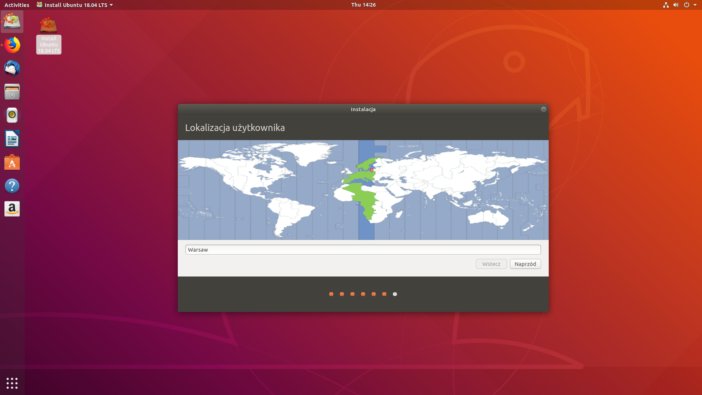
Task: Click the Warsaw location text field
Action: click(363, 249)
